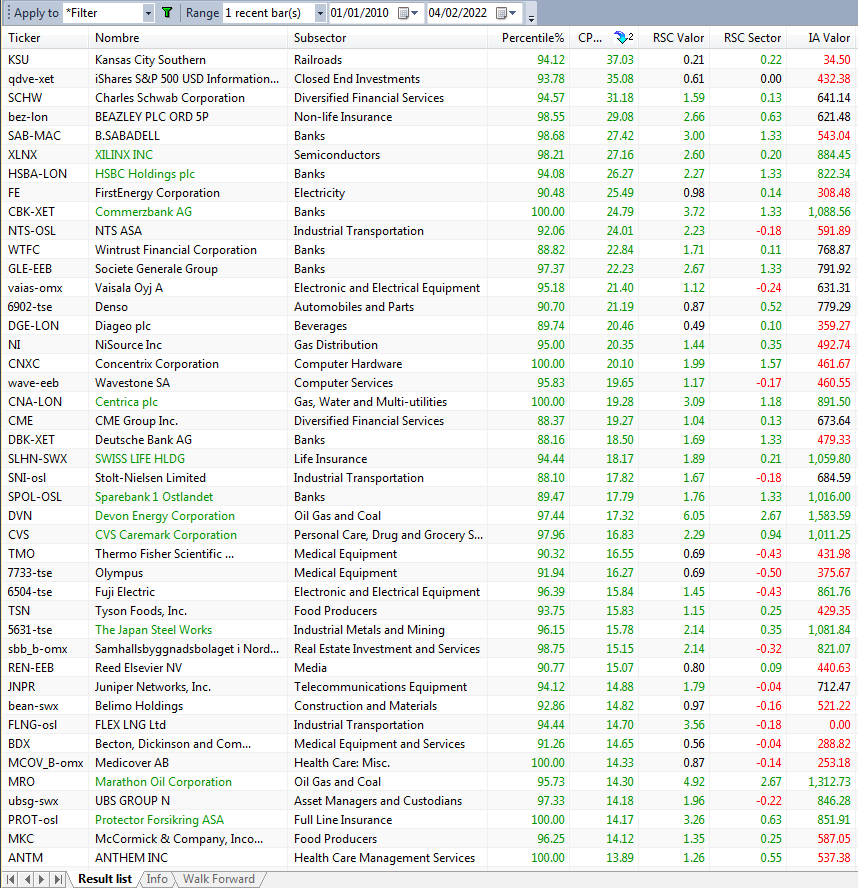The height and width of the screenshot is (888, 858).
Task: Switch to the Walk Forward tab
Action: click(219, 879)
